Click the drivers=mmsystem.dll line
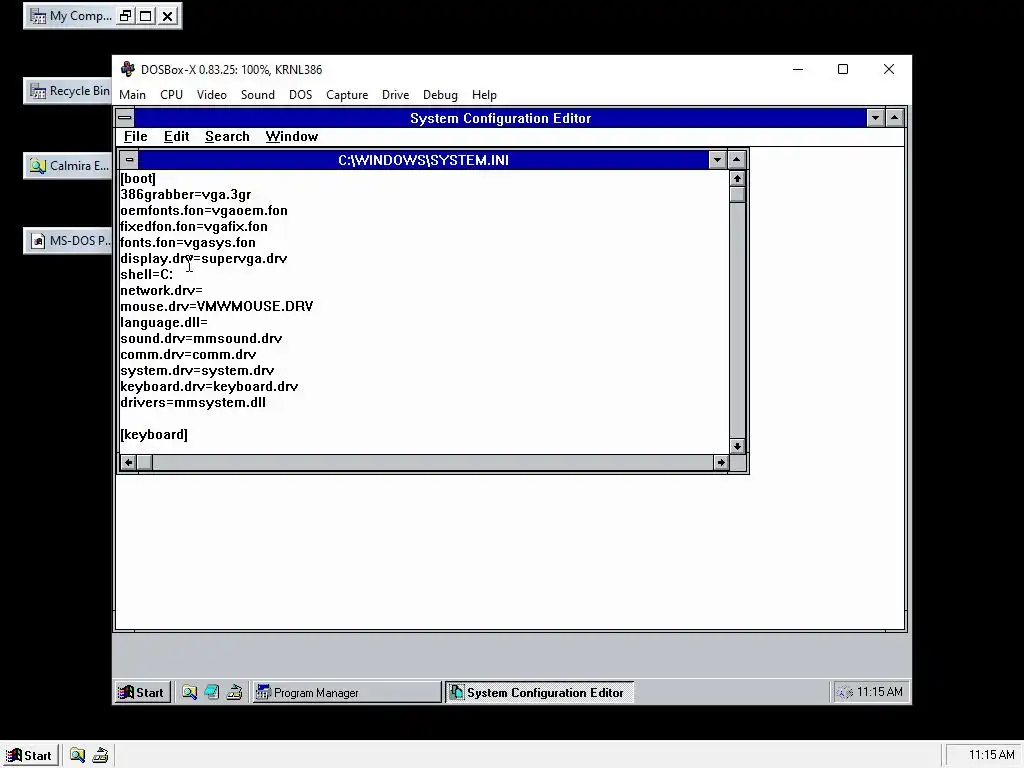 point(193,402)
